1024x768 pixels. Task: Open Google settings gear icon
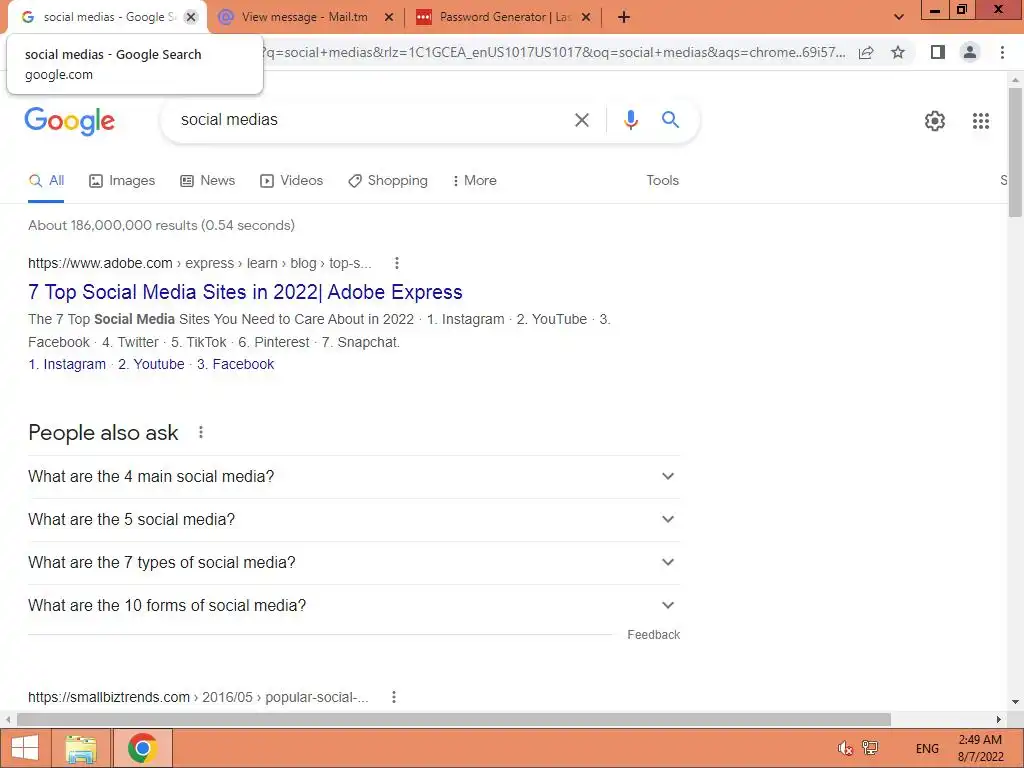pos(935,121)
